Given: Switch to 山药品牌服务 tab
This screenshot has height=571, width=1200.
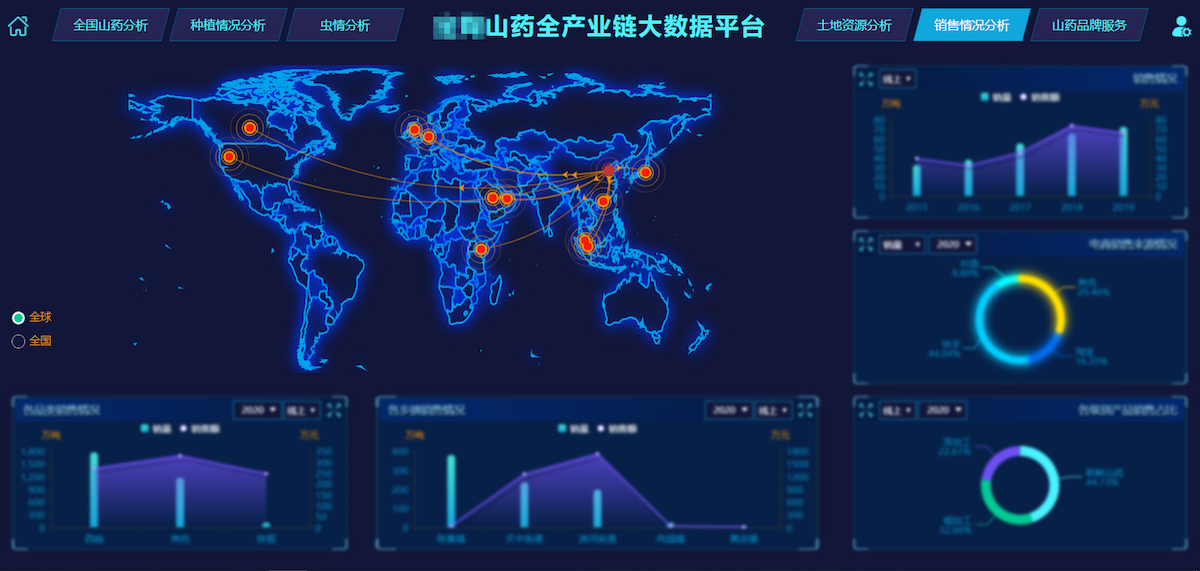Looking at the screenshot, I should (x=1089, y=26).
